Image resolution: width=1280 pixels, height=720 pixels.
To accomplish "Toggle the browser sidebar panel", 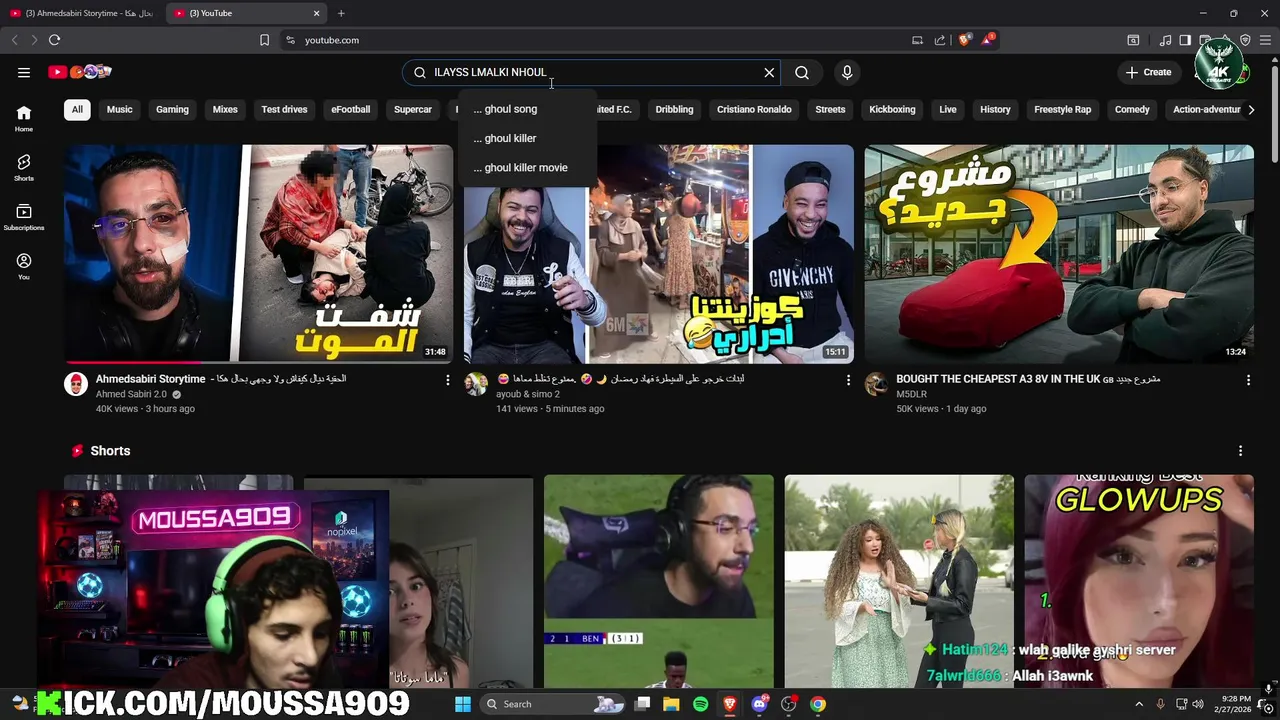I will 1185,40.
